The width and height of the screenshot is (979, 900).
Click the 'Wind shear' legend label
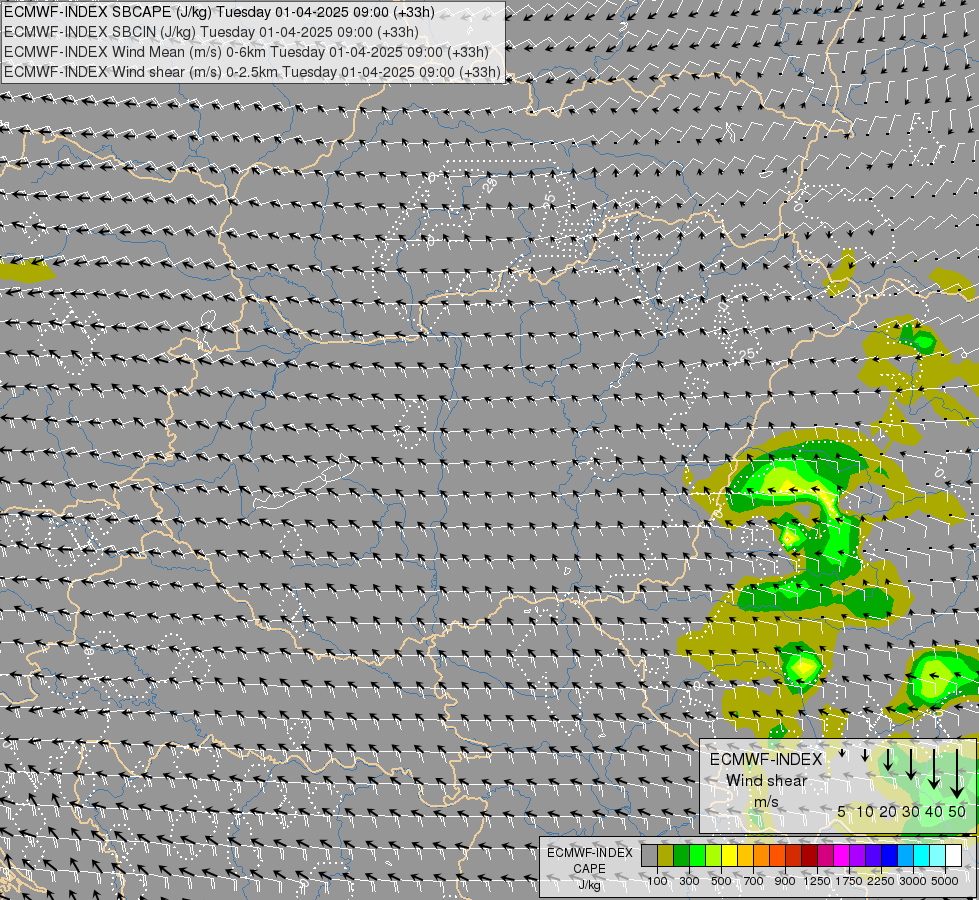[x=767, y=781]
